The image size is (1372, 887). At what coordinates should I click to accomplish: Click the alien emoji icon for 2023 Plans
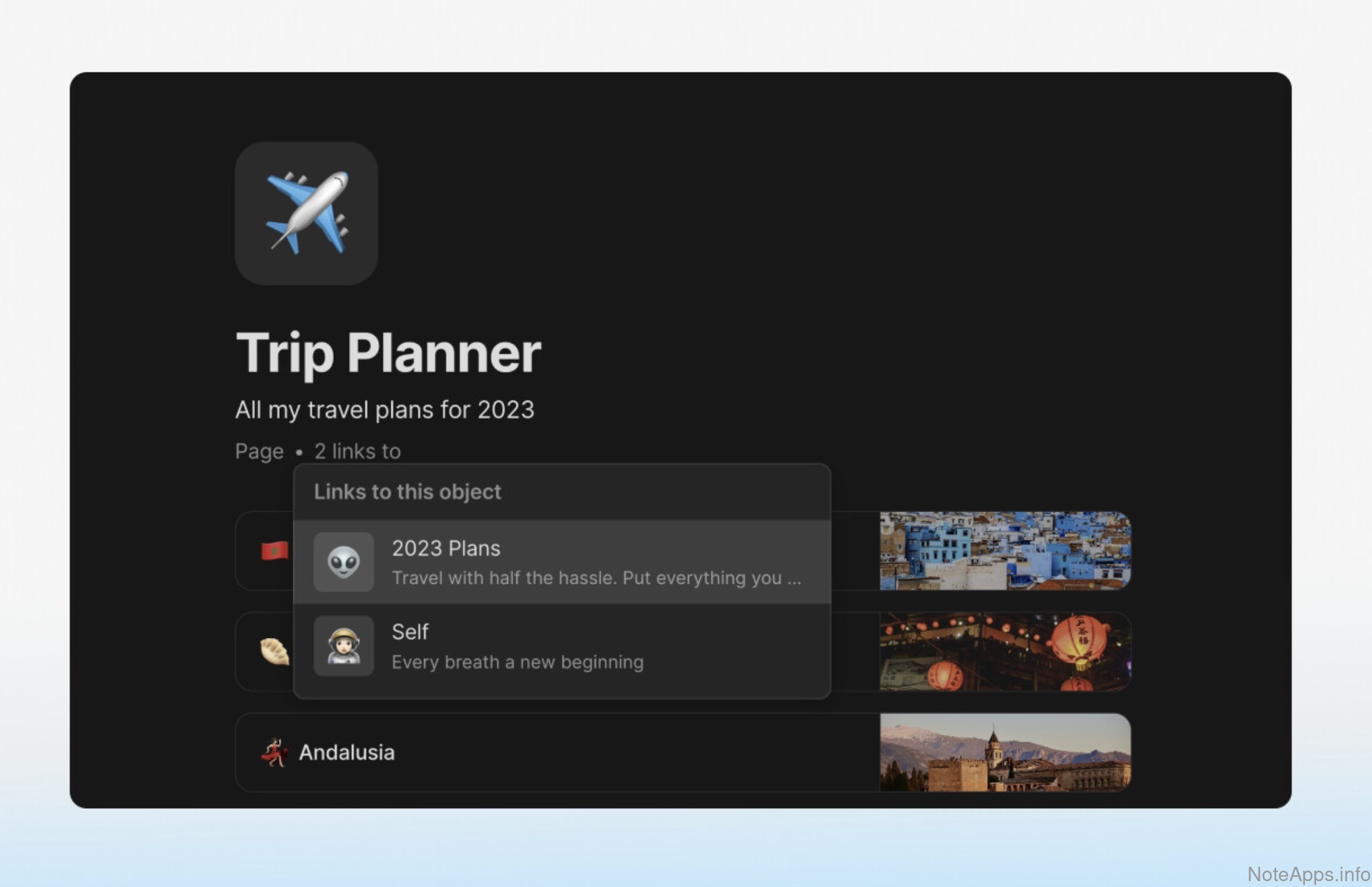(x=344, y=562)
